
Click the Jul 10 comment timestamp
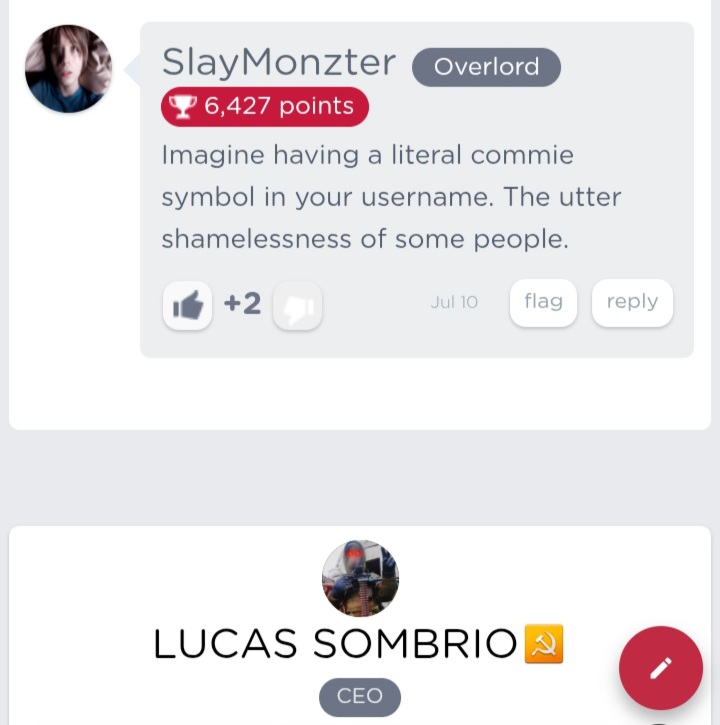(x=454, y=302)
